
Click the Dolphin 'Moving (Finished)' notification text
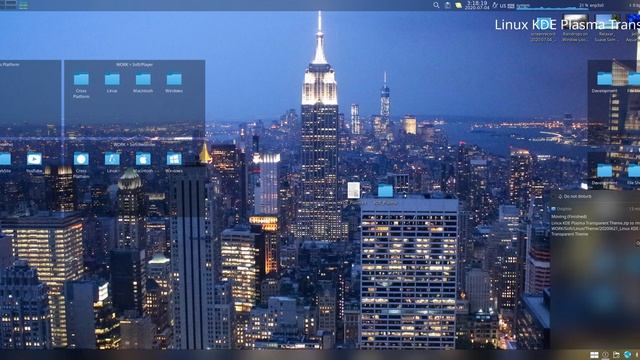pyautogui.click(x=569, y=217)
